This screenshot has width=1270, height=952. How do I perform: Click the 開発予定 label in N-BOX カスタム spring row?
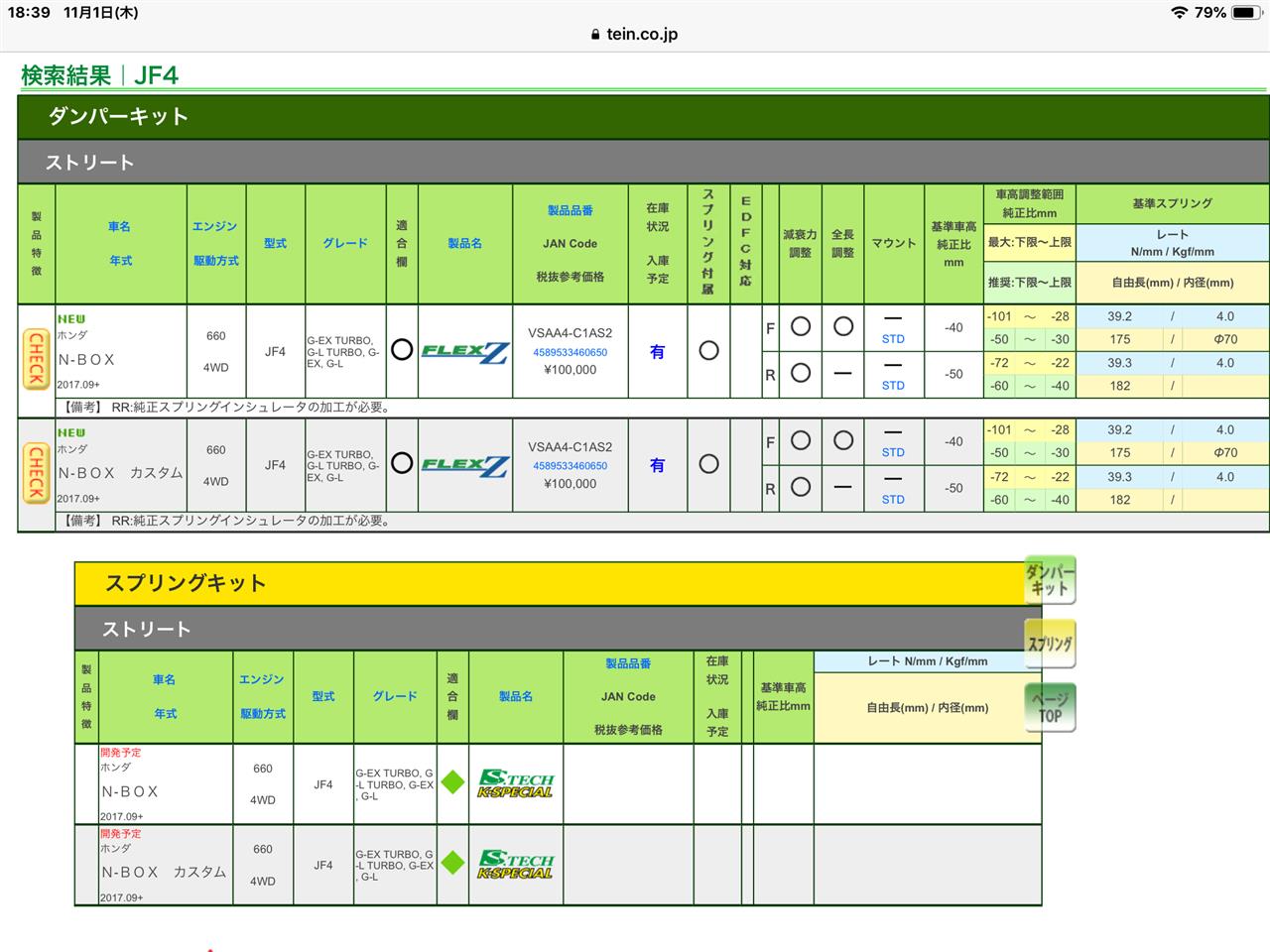pyautogui.click(x=121, y=834)
